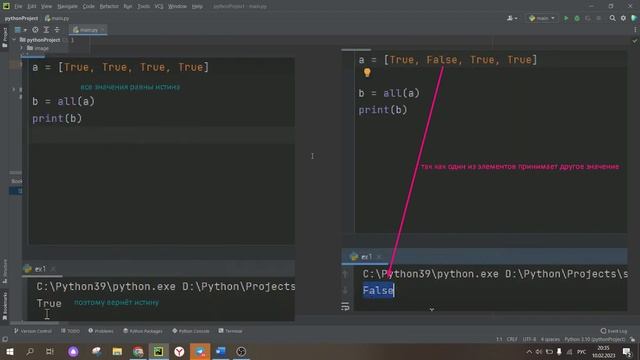The image size is (640, 360).
Task: Open the Windows Start menu
Action: 10,351
